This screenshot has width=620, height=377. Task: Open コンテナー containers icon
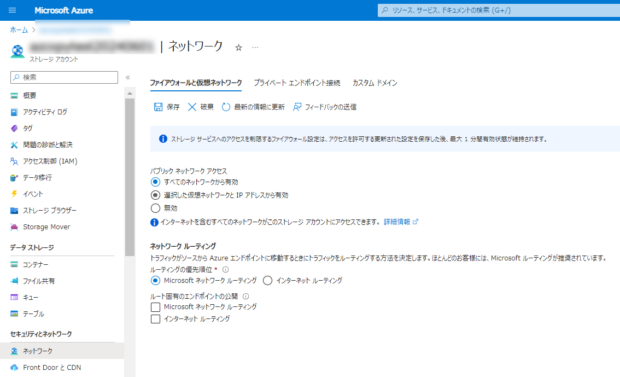[14, 264]
